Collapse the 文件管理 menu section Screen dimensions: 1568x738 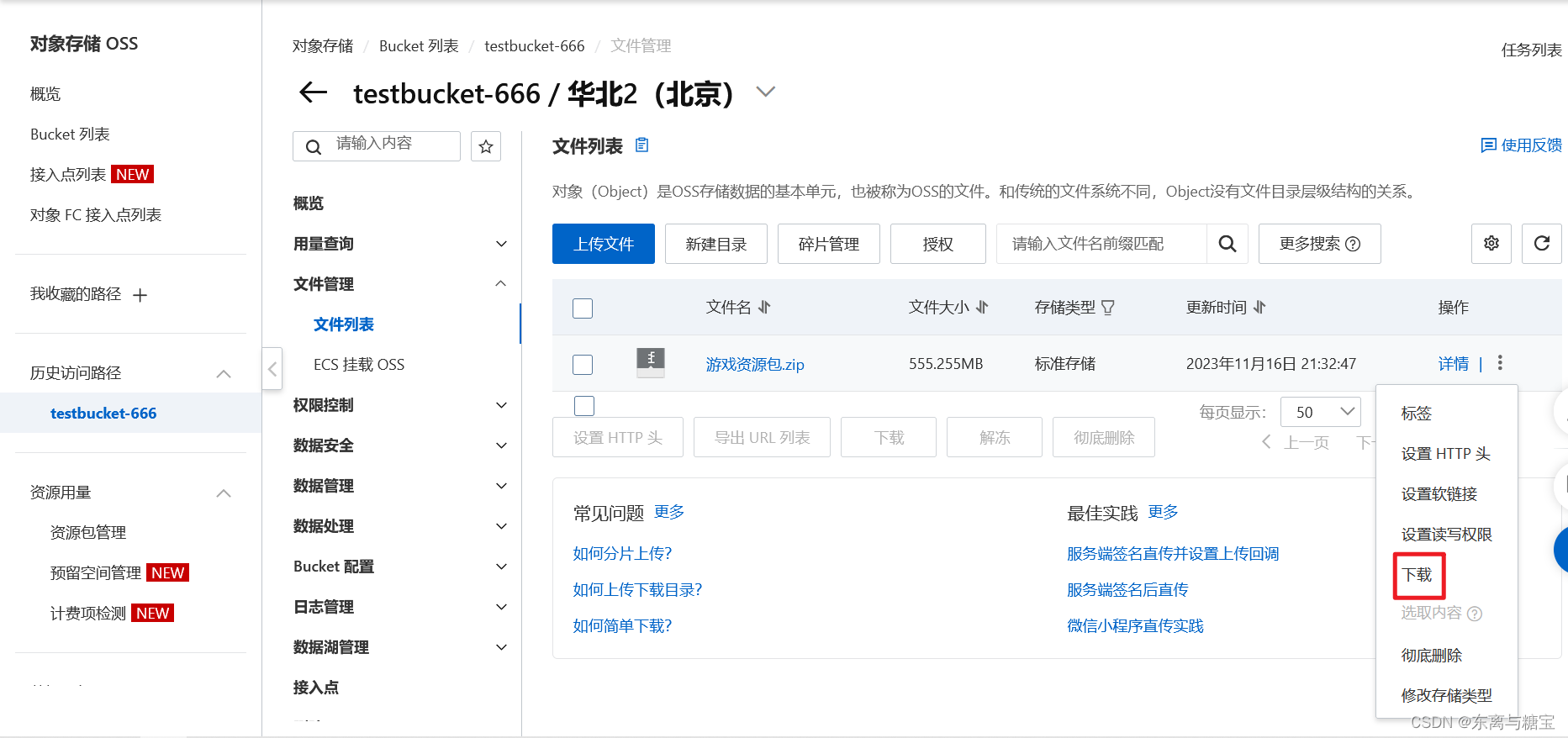pos(501,284)
